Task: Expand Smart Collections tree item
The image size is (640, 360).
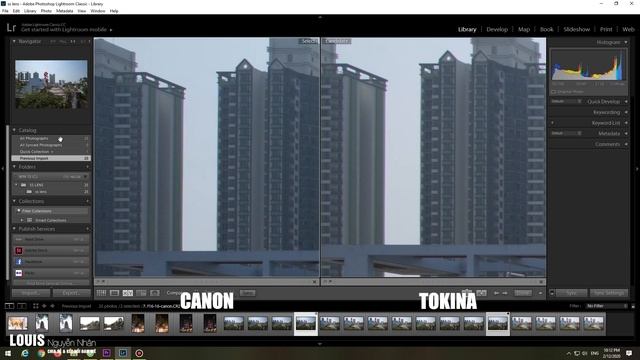Action: point(22,220)
